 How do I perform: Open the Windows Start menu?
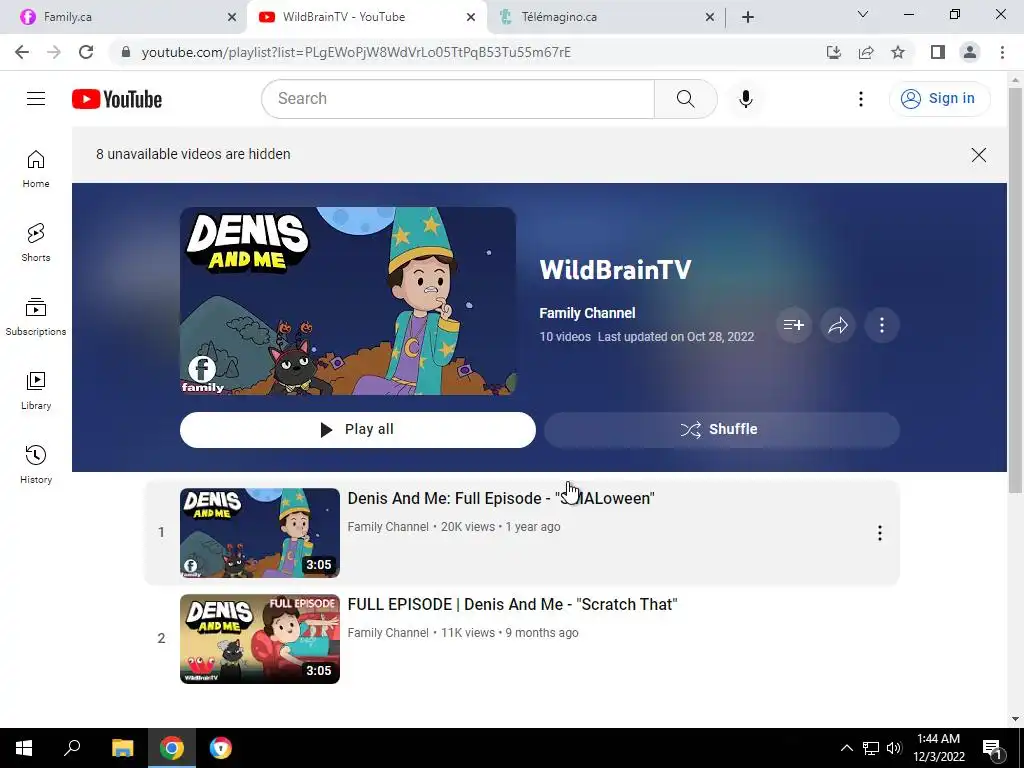24,748
